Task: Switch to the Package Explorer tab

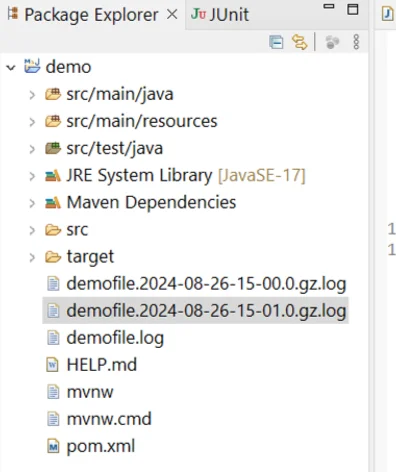Action: coord(92,15)
